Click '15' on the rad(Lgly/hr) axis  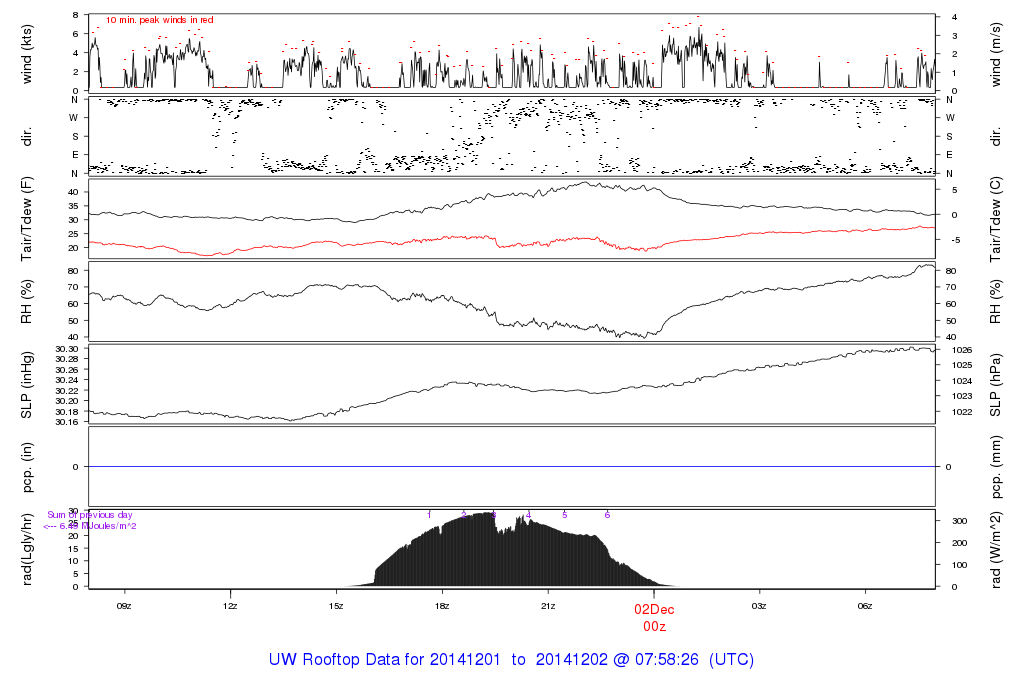coord(73,549)
